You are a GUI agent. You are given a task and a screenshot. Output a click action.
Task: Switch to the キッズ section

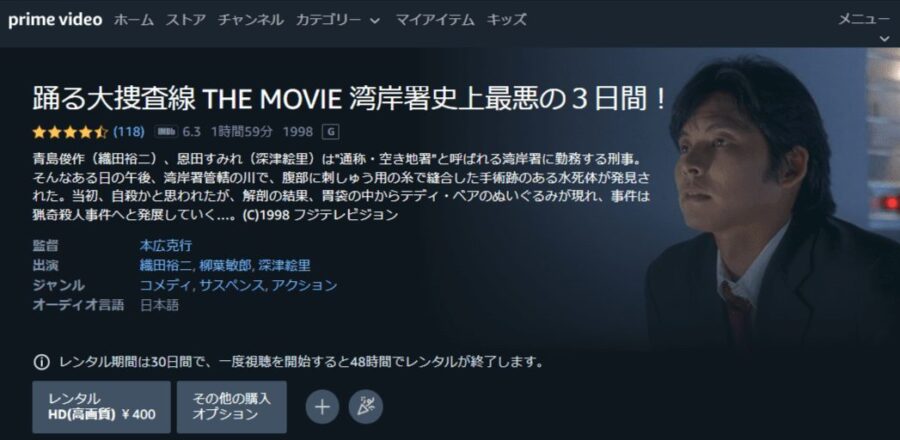tap(506, 20)
